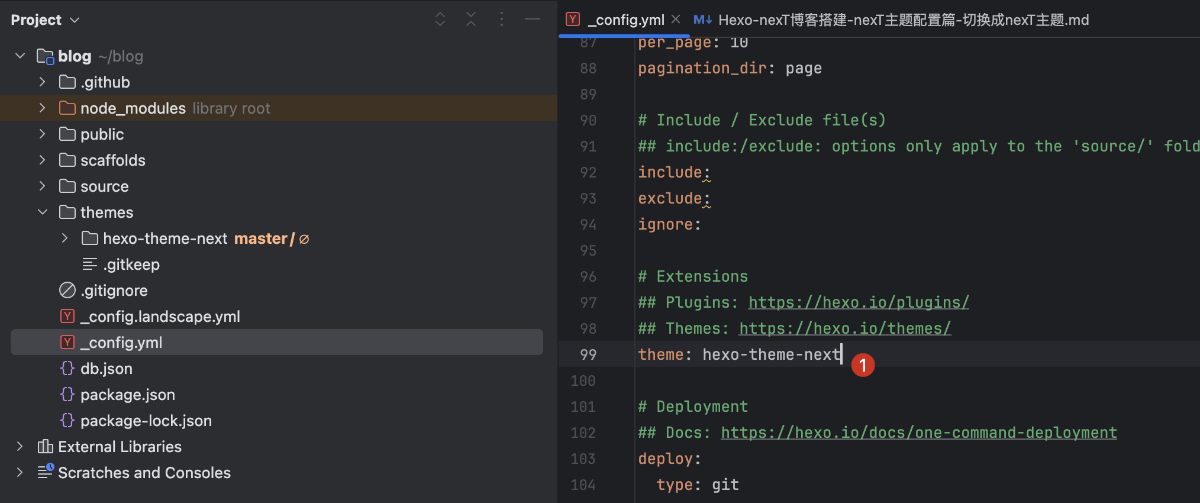Click the Expand Selected icon in Project header
This screenshot has height=503, width=1200.
pyautogui.click(x=441, y=20)
